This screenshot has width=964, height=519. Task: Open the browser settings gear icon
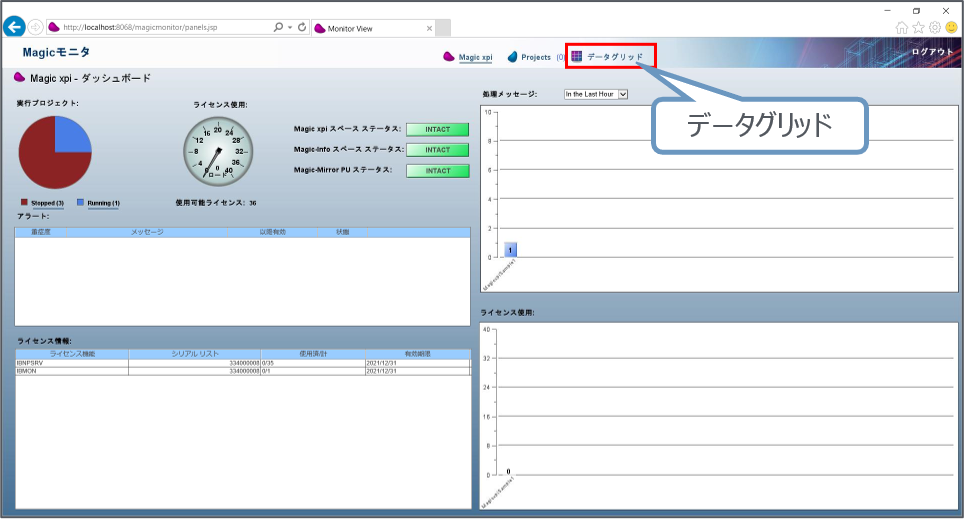(934, 28)
